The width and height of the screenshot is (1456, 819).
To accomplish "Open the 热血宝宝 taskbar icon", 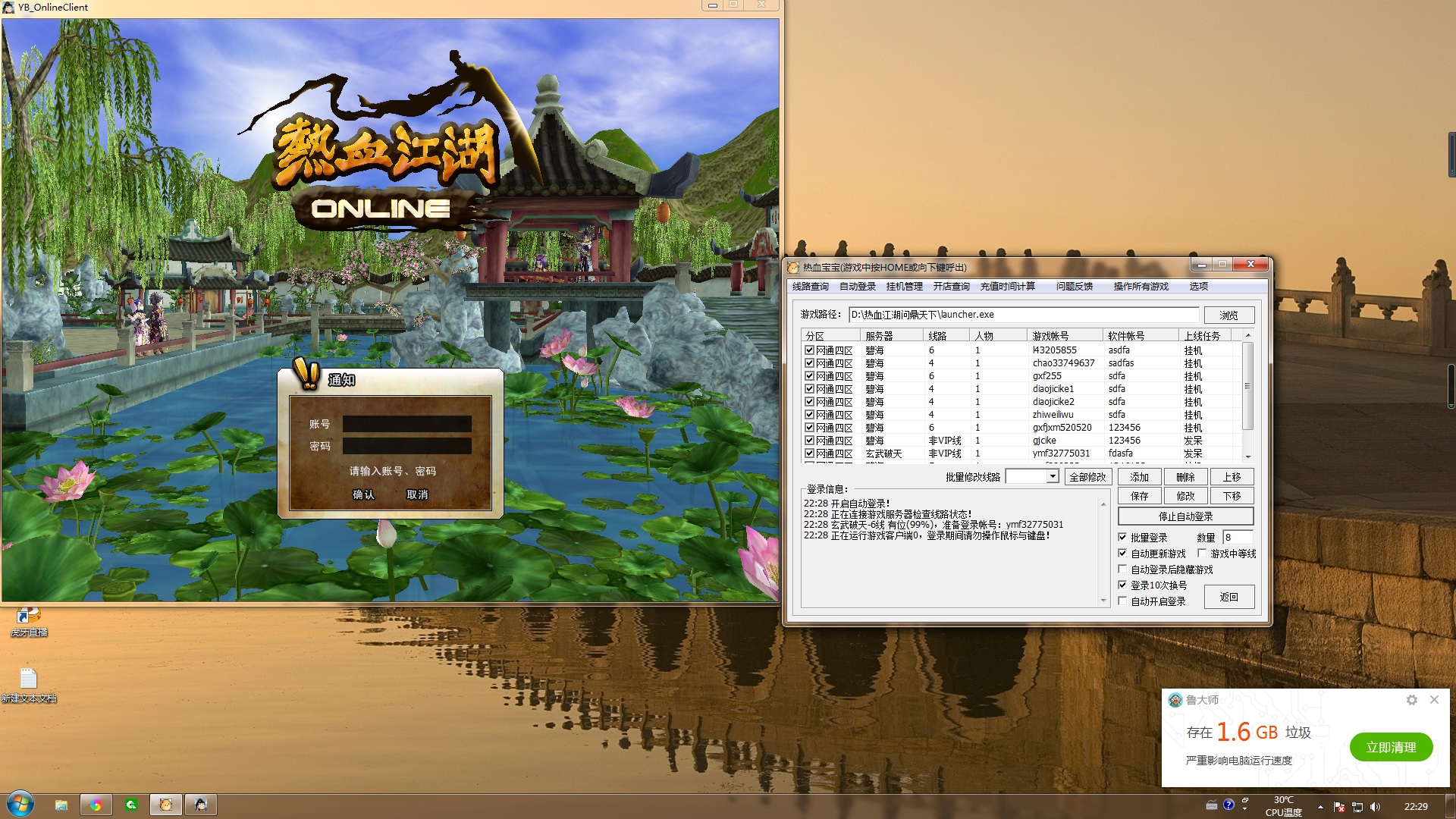I will click(x=166, y=805).
